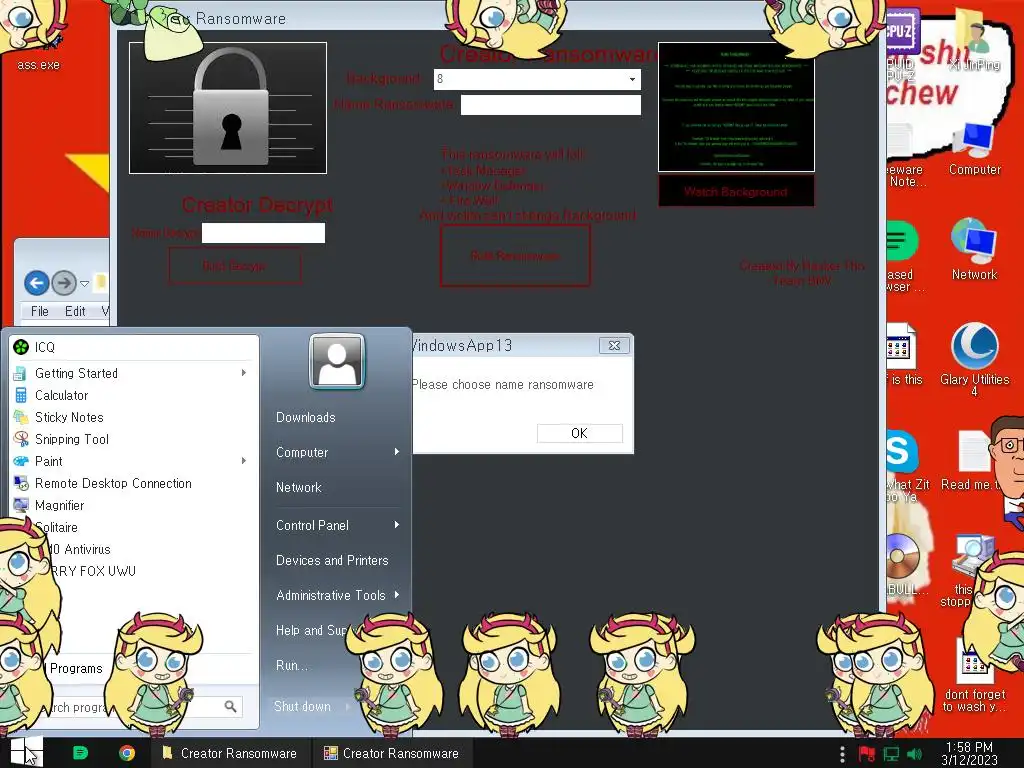Show hidden tray icons via dots
Screen dimensions: 1024x768
tap(842, 754)
